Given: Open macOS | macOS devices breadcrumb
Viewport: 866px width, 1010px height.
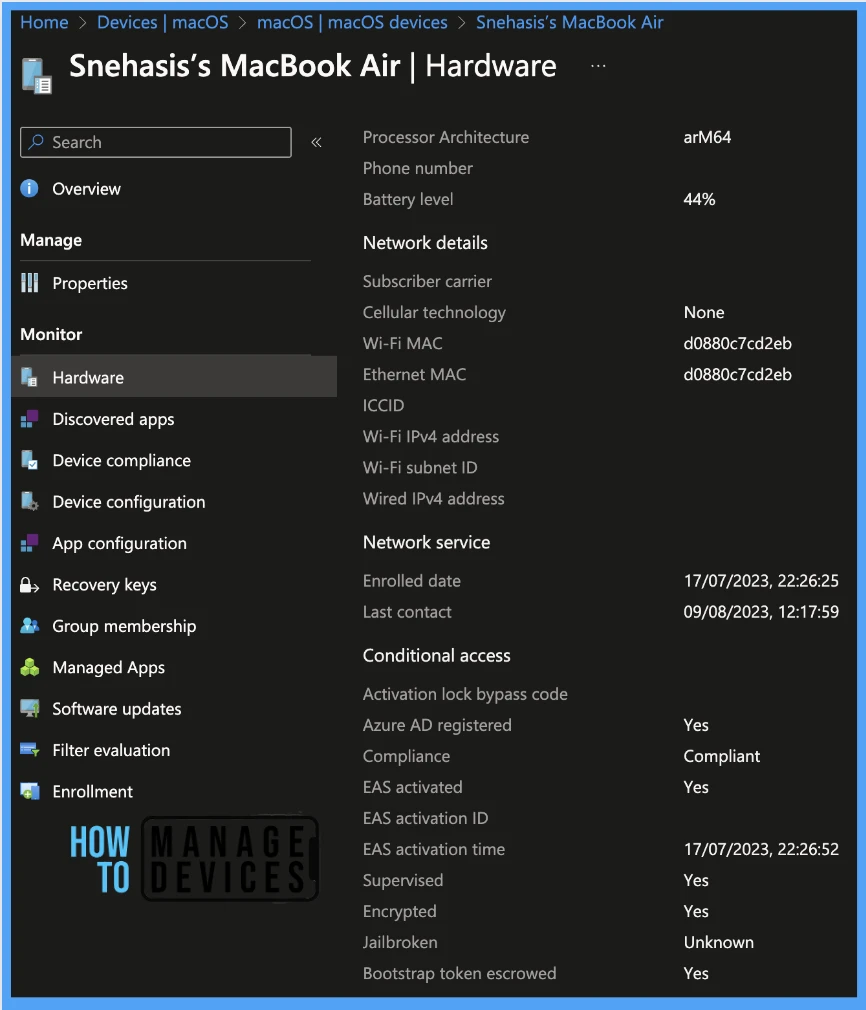Looking at the screenshot, I should pos(352,23).
